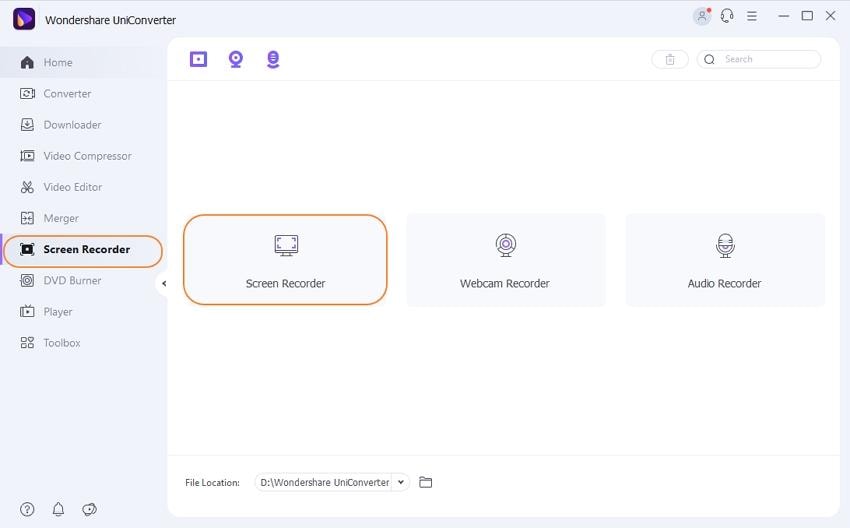Click the DVD Burner disc icon
This screenshot has width=850, height=528.
point(27,281)
